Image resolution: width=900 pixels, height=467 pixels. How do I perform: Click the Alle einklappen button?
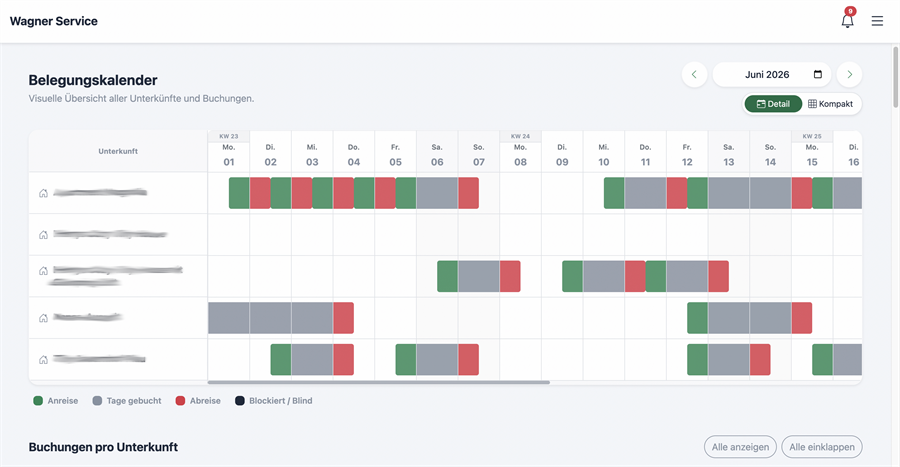822,447
